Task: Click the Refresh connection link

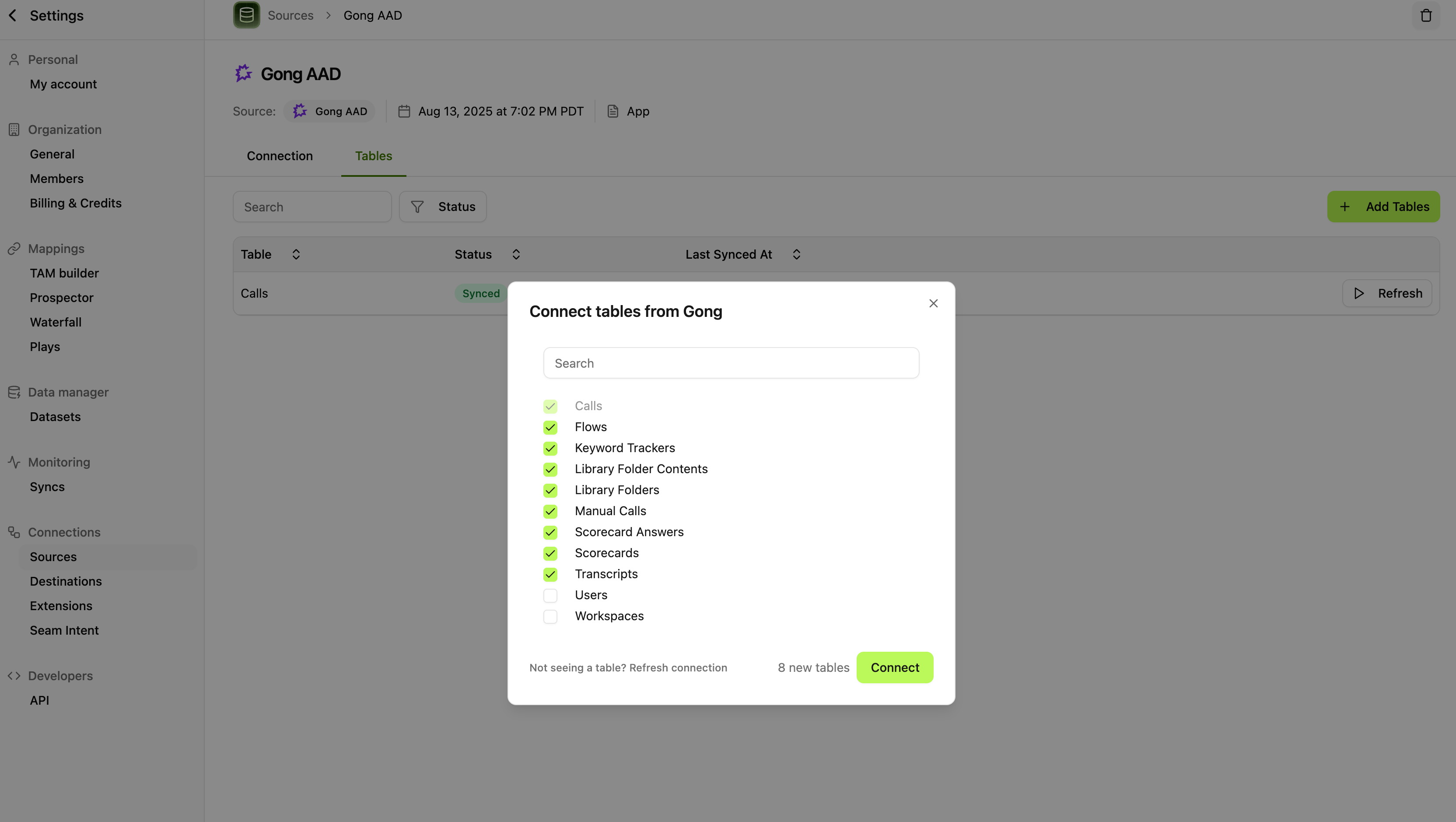Action: (678, 667)
